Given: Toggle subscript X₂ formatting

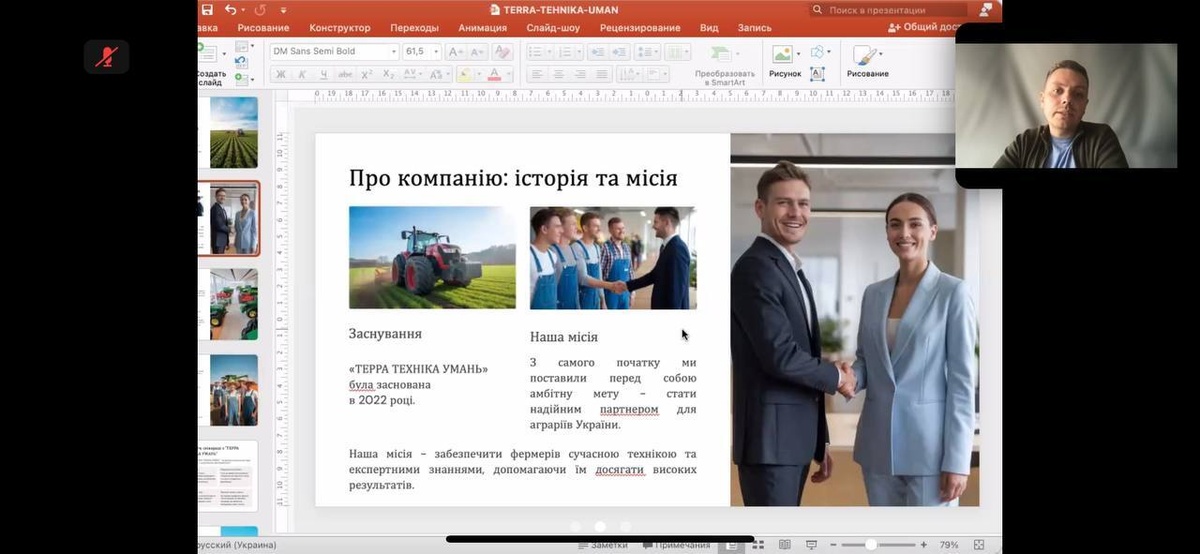Looking at the screenshot, I should click(388, 75).
